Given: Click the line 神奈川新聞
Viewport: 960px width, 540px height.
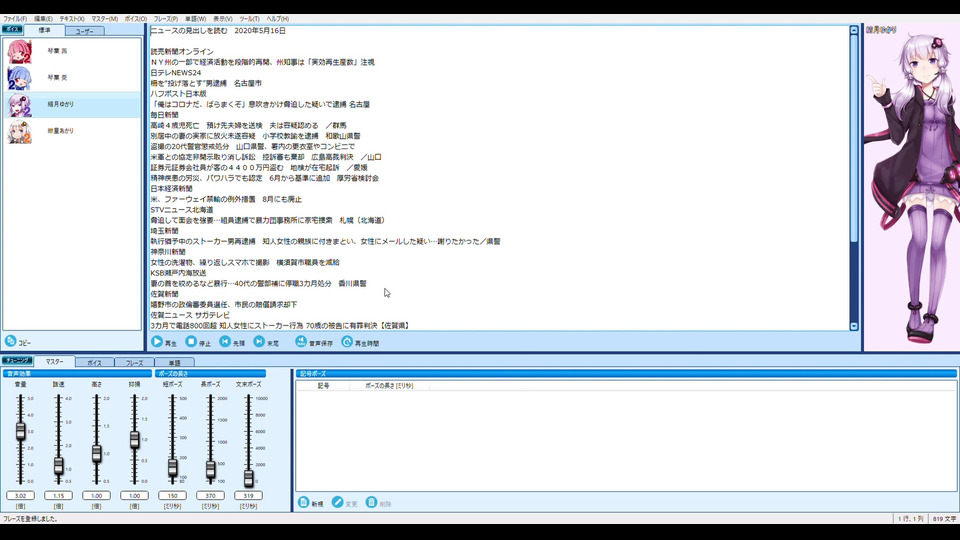Looking at the screenshot, I should tap(168, 252).
